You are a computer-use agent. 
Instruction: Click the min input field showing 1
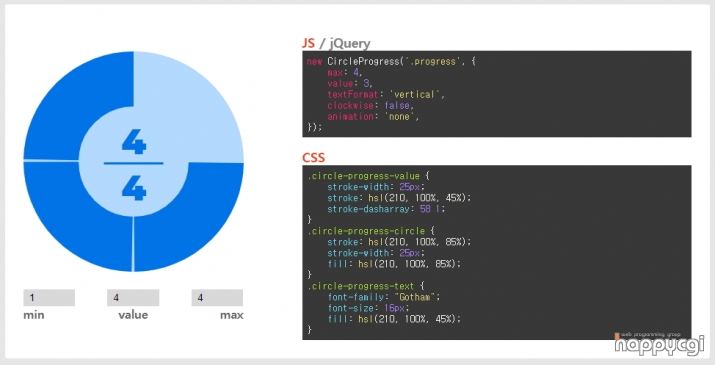click(x=49, y=297)
